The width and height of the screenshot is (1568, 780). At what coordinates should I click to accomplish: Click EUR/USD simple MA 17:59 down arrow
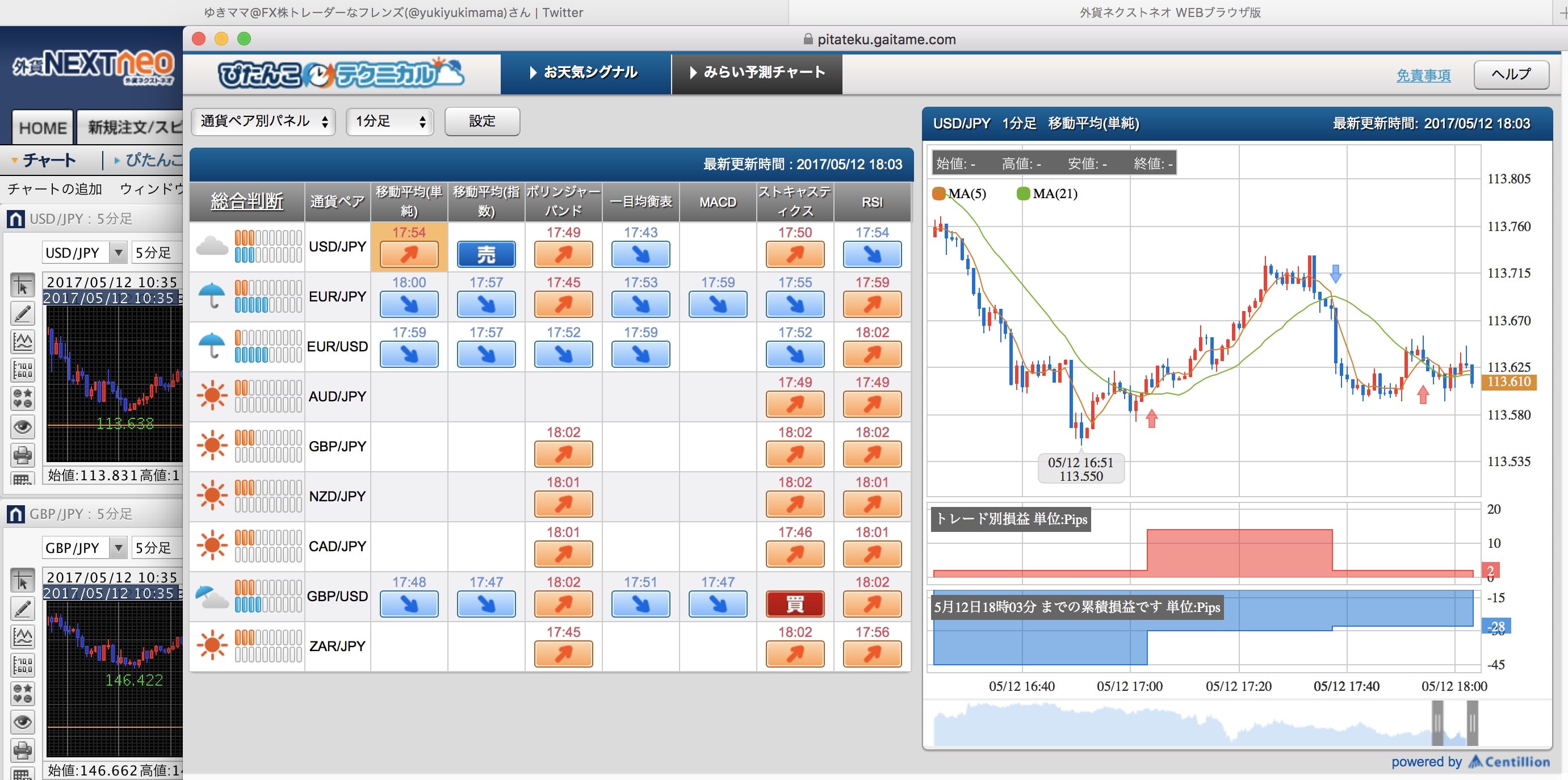pos(409,354)
